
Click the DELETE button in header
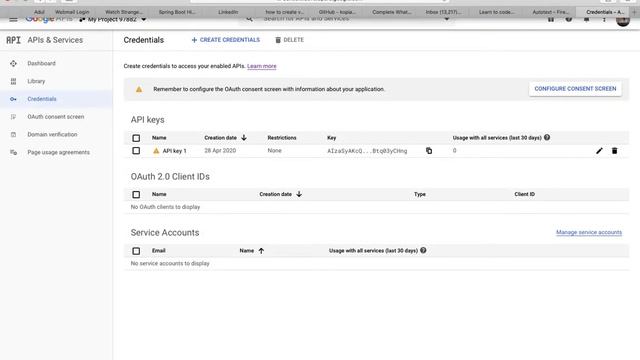pos(289,40)
